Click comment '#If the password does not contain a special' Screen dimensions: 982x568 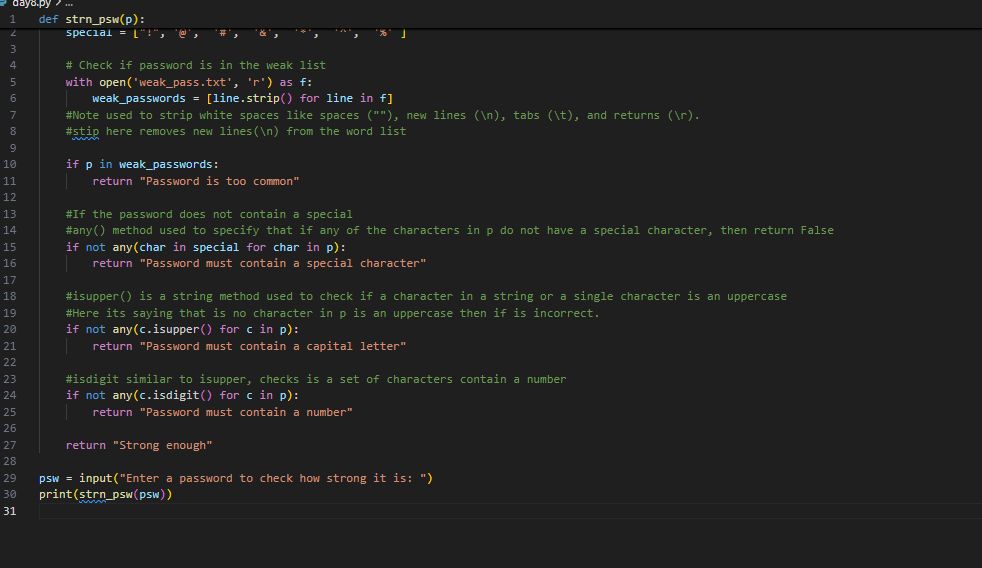tap(209, 214)
